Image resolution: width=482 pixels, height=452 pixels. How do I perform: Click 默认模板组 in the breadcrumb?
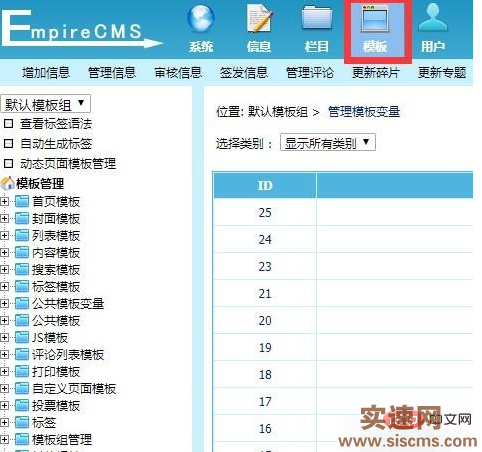pos(278,112)
